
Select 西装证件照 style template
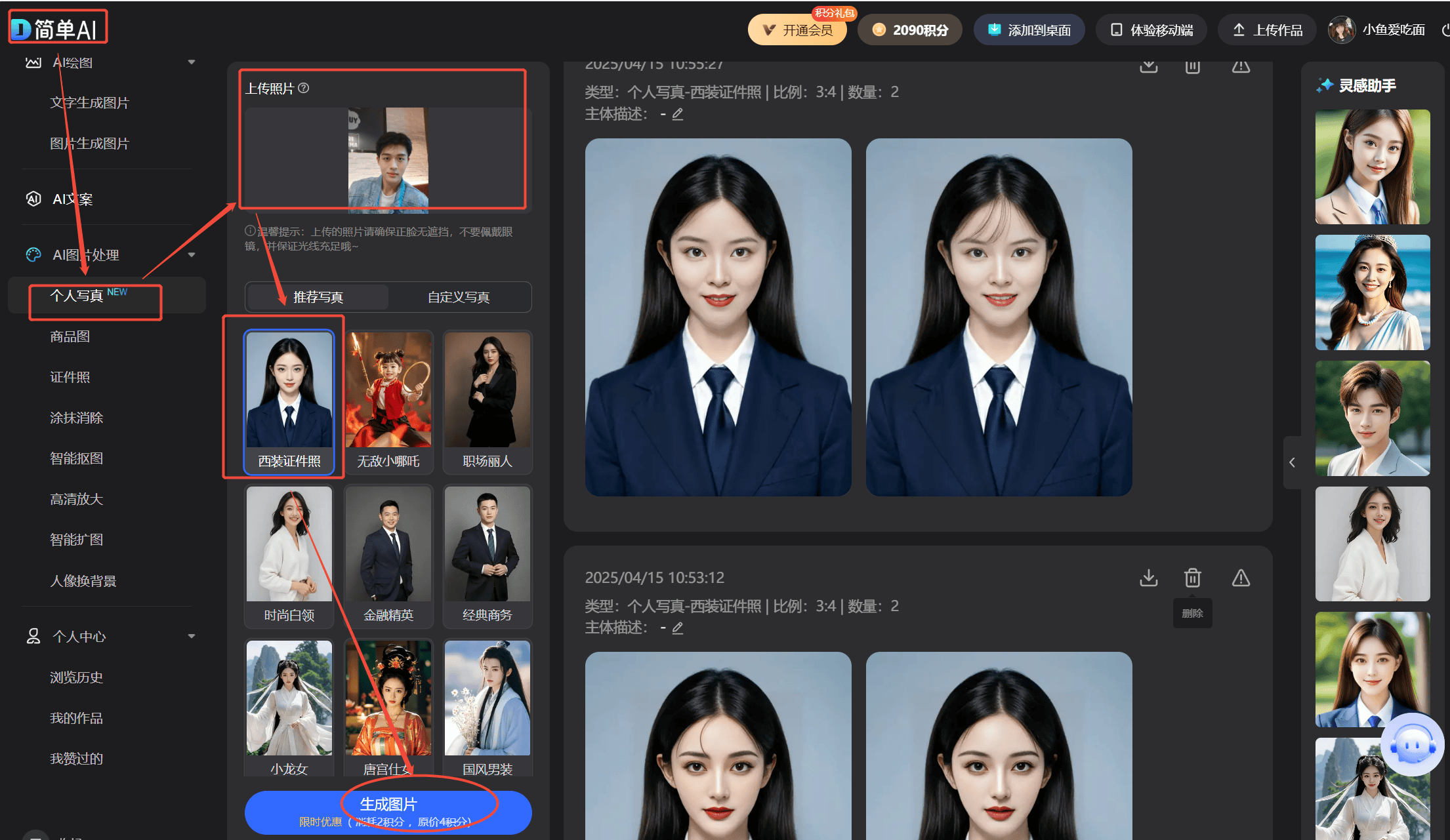click(289, 402)
